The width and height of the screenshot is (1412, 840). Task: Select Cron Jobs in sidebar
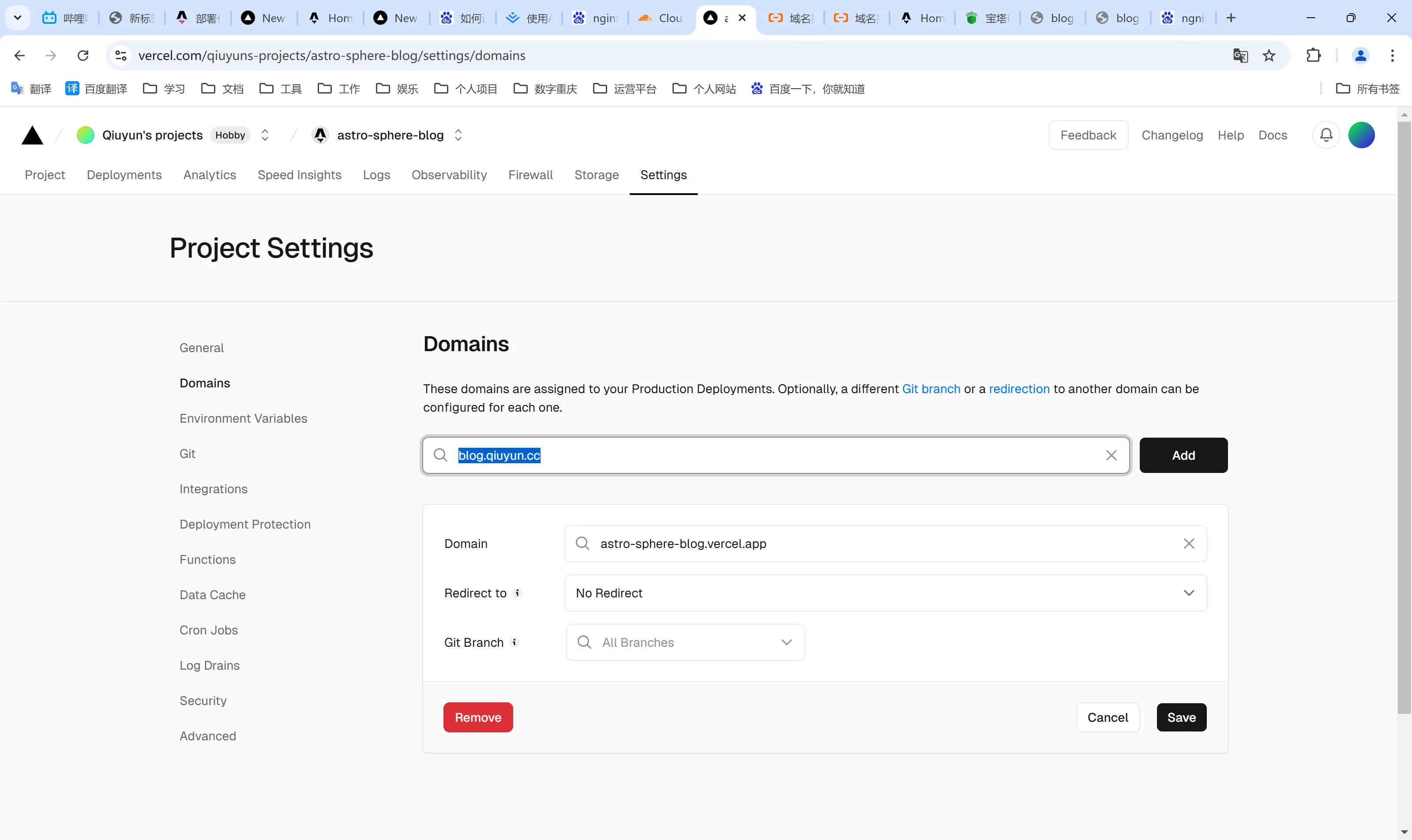(x=208, y=630)
